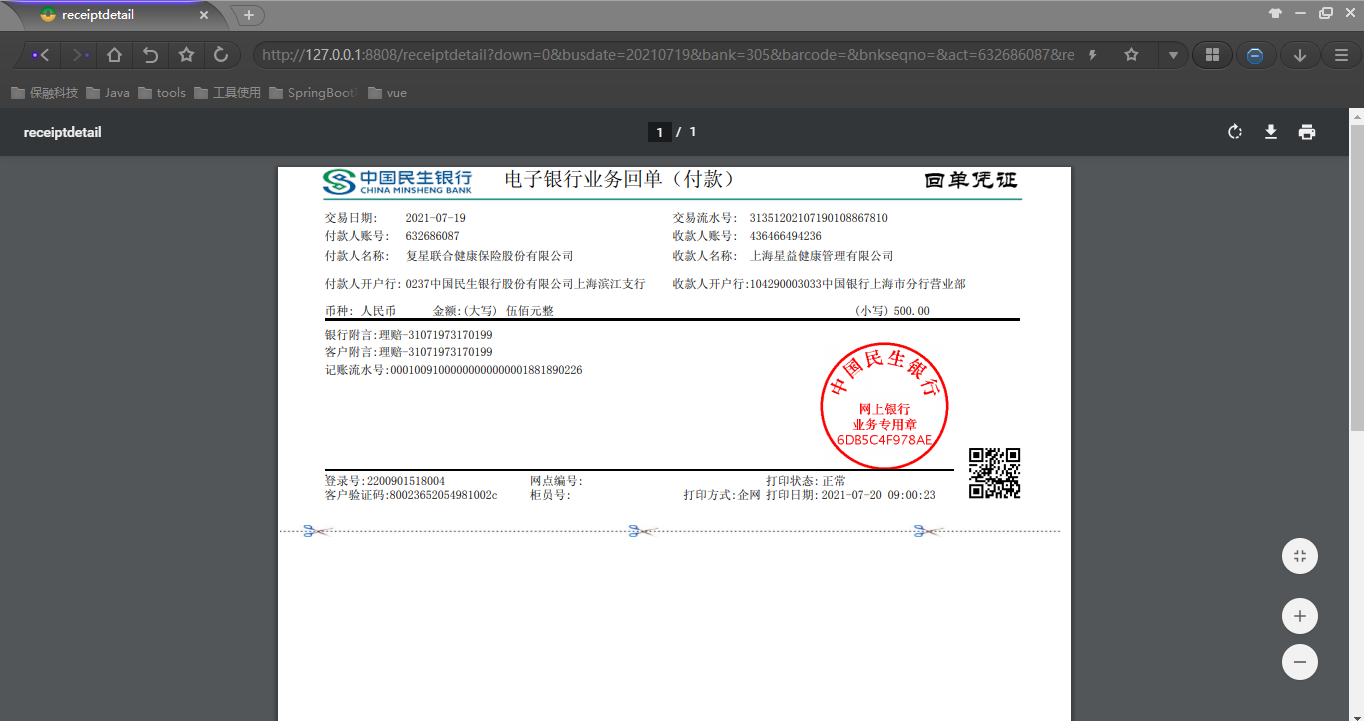Open the tools bookmark folder
Image resolution: width=1364 pixels, height=721 pixels.
[x=162, y=93]
